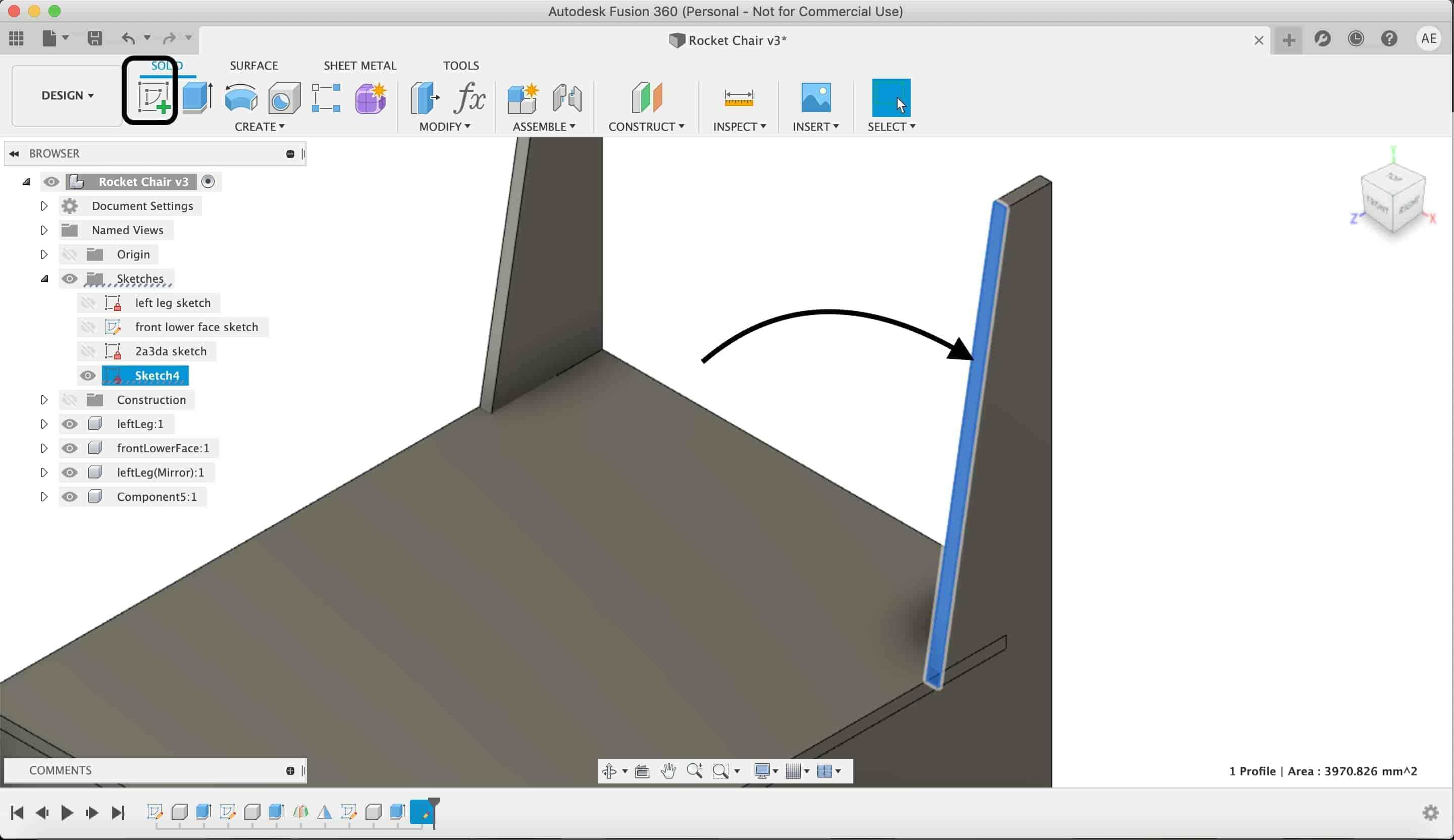Collapse the Sketches folder
The image size is (1454, 840).
click(x=44, y=279)
